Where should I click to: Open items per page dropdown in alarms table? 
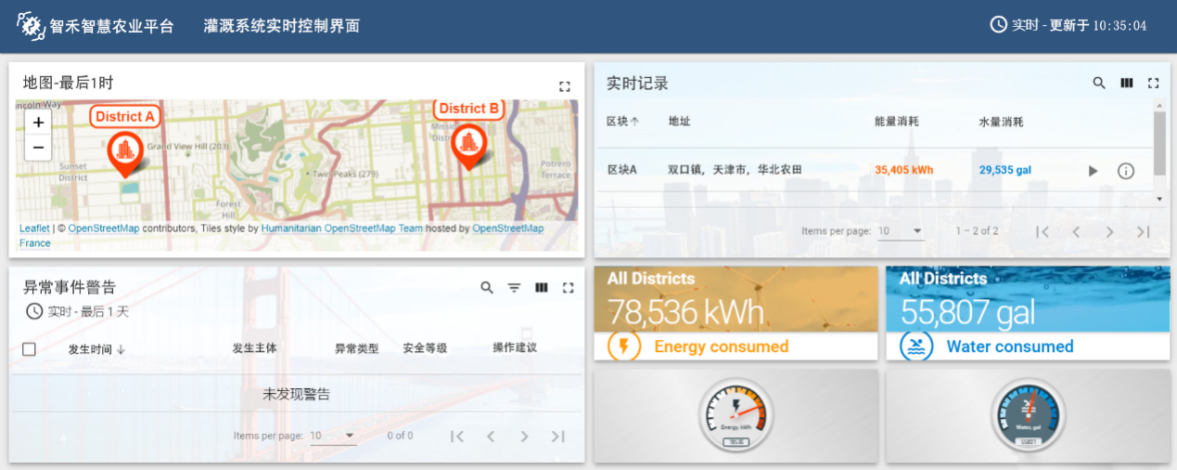click(333, 436)
